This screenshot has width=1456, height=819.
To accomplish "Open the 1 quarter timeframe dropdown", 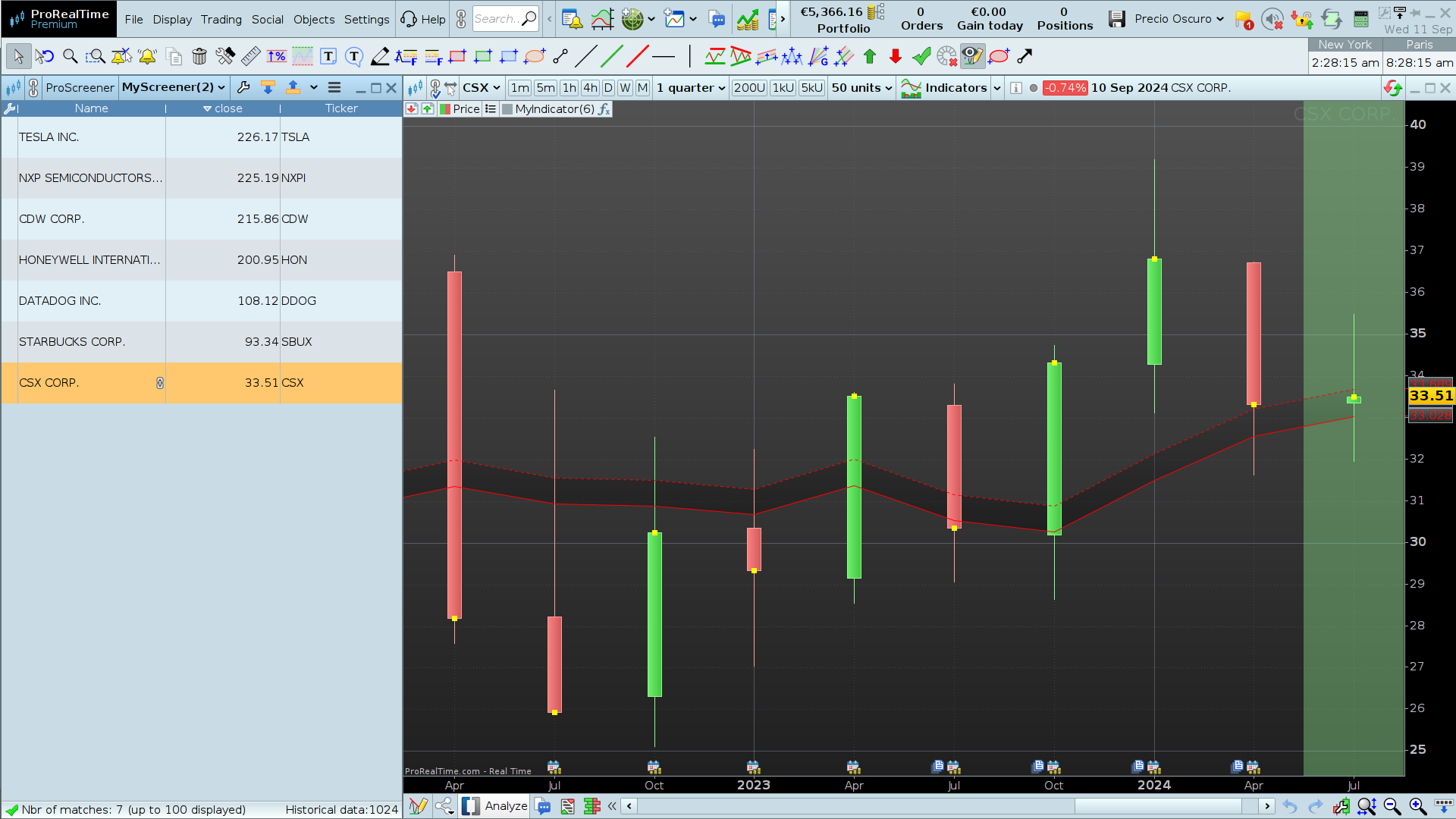I will (691, 88).
